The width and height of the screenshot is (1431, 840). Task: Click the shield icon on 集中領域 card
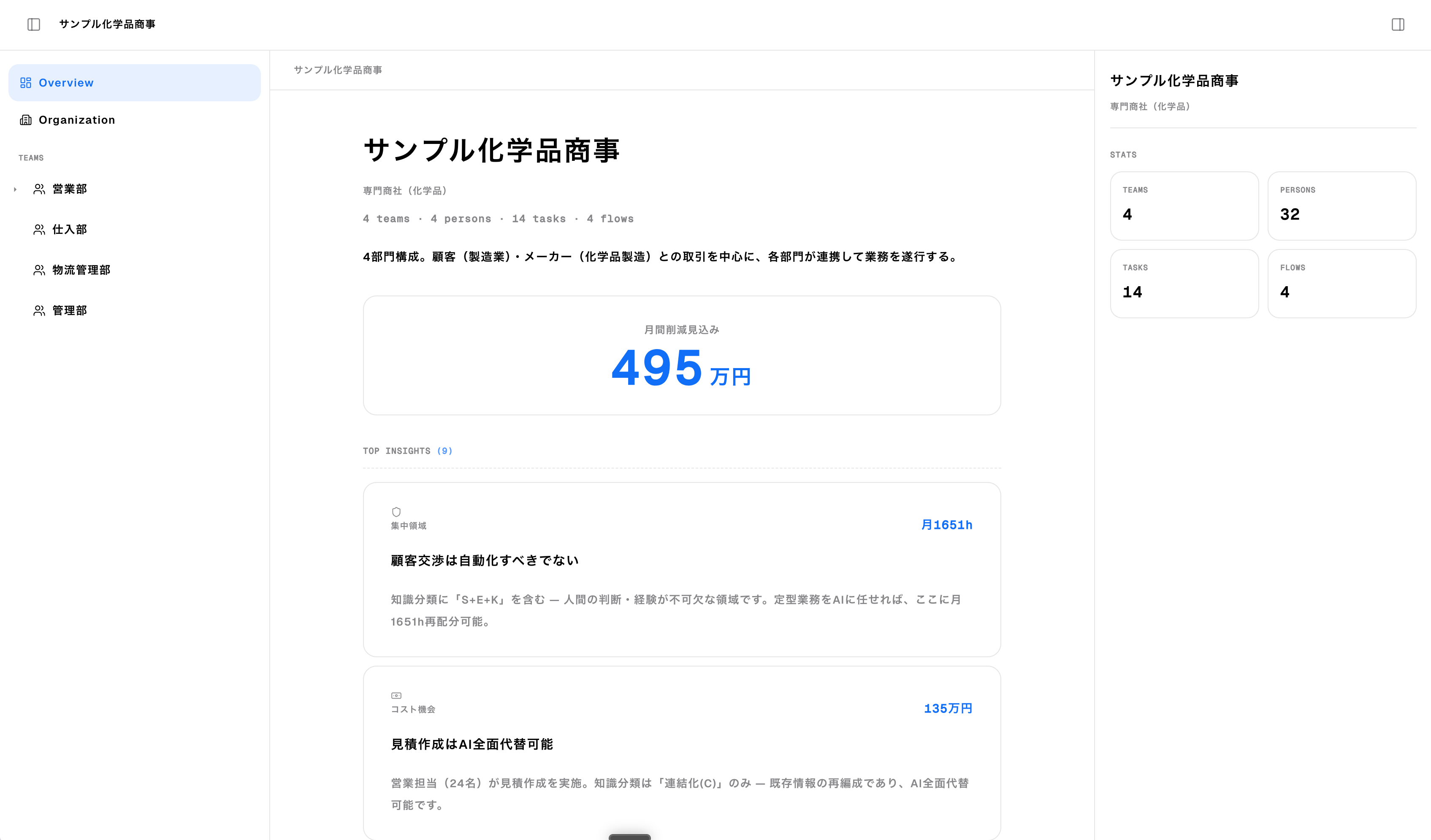tap(396, 512)
